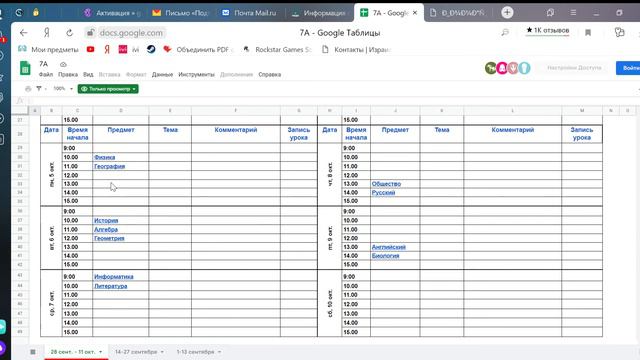Open the Справка menu

coord(269,75)
